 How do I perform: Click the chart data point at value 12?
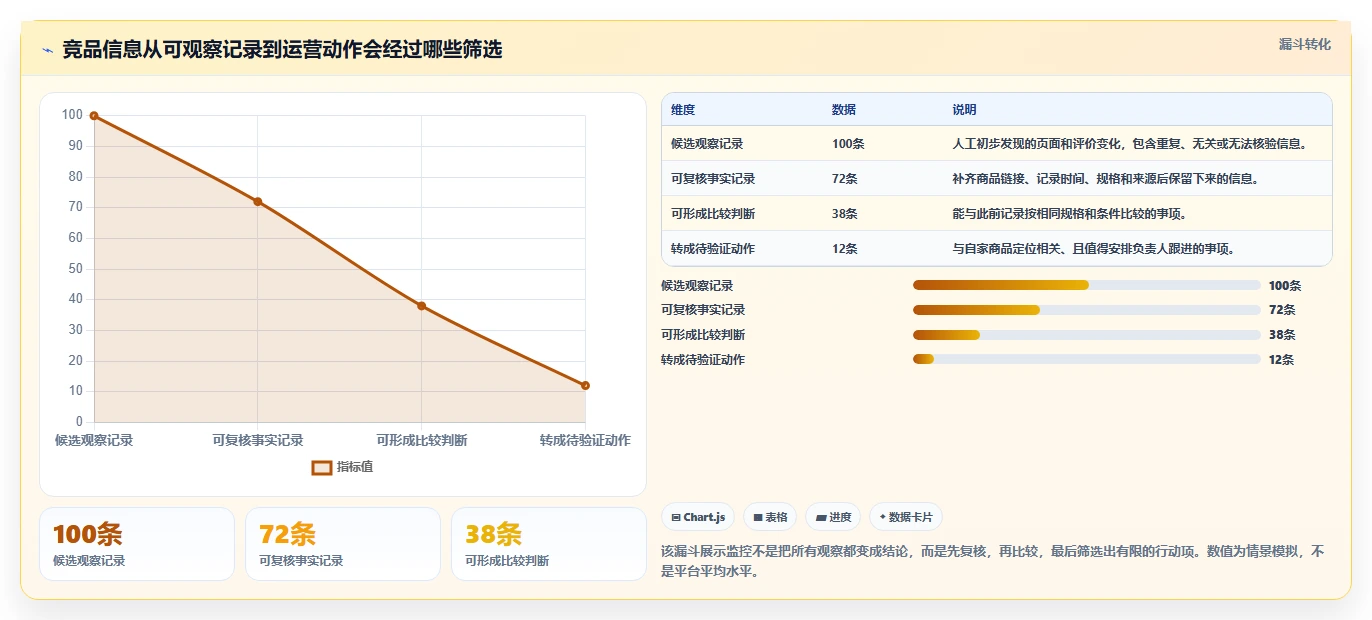pyautogui.click(x=585, y=385)
